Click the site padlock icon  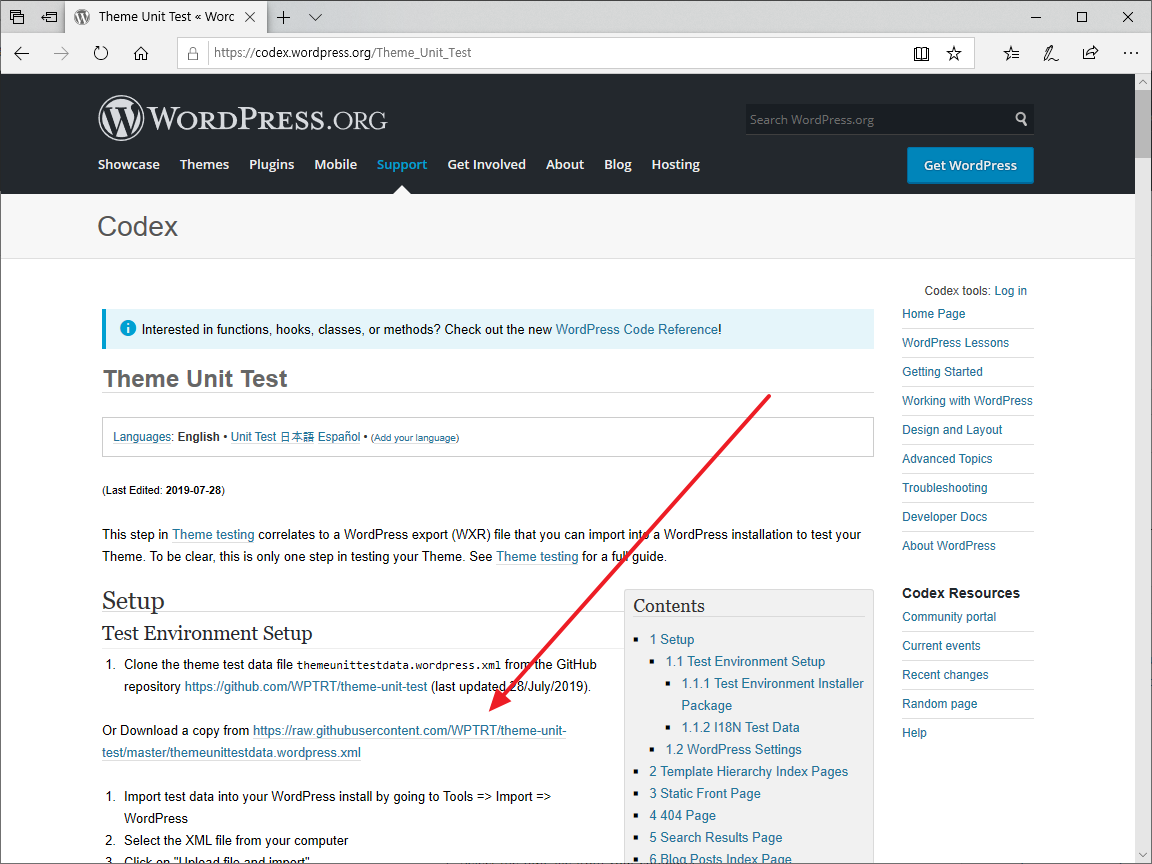pyautogui.click(x=193, y=53)
